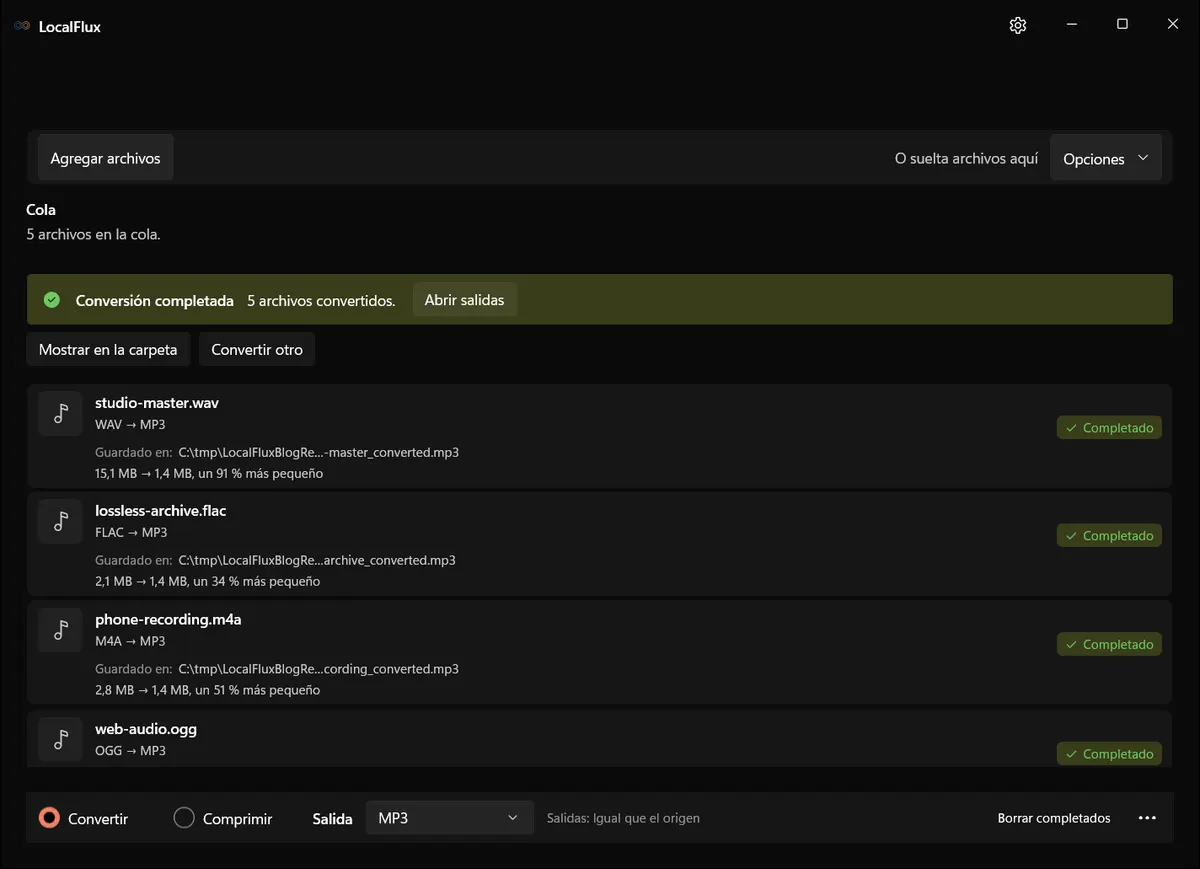
Task: Click the 'Cola' heading
Action: [x=41, y=210]
